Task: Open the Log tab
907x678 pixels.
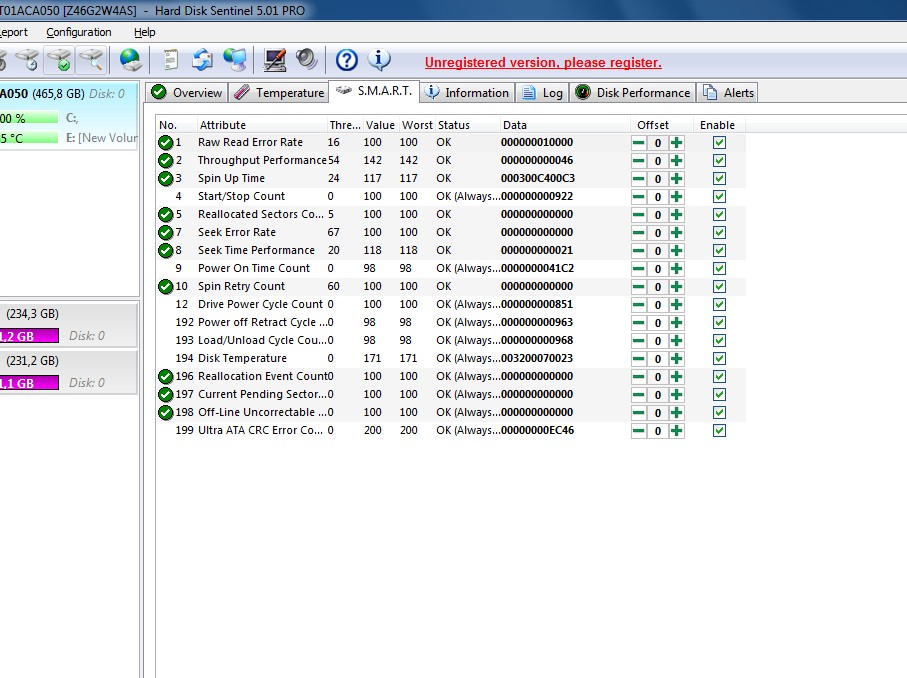Action: (542, 93)
